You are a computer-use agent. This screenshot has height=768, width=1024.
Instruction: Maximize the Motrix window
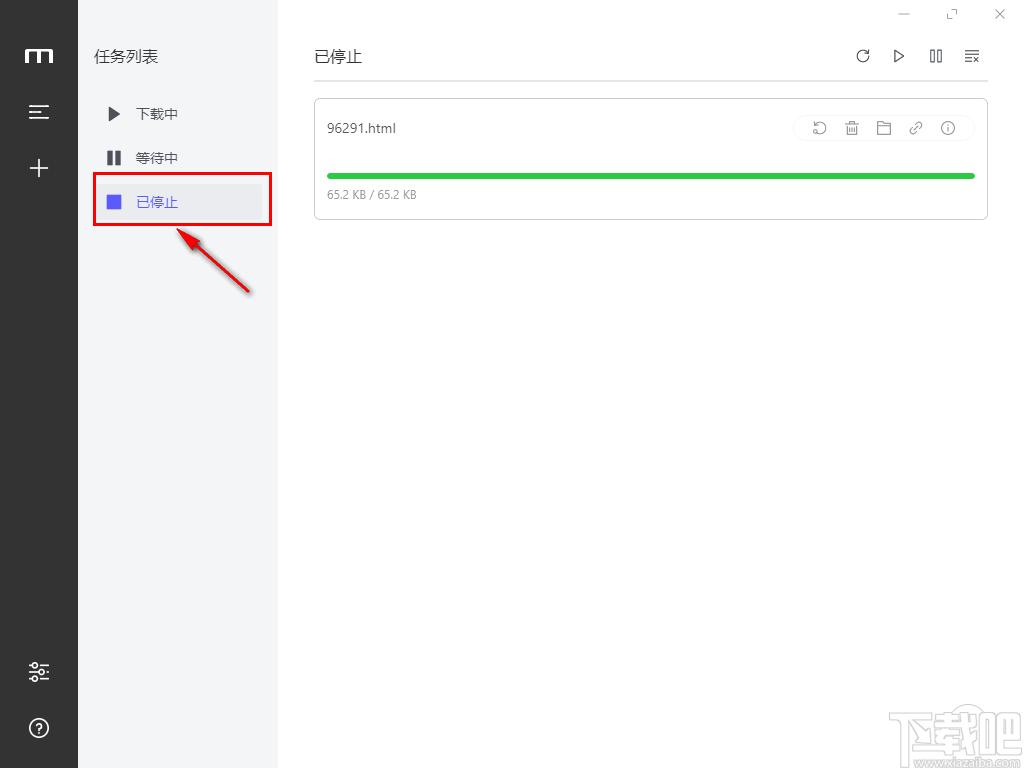(x=952, y=14)
